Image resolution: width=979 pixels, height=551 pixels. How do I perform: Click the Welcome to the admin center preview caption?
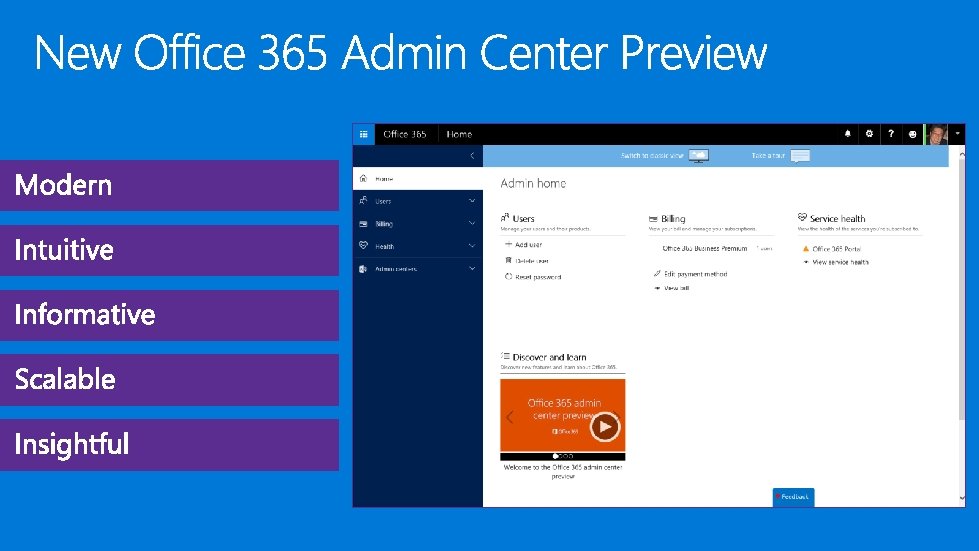coord(563,471)
